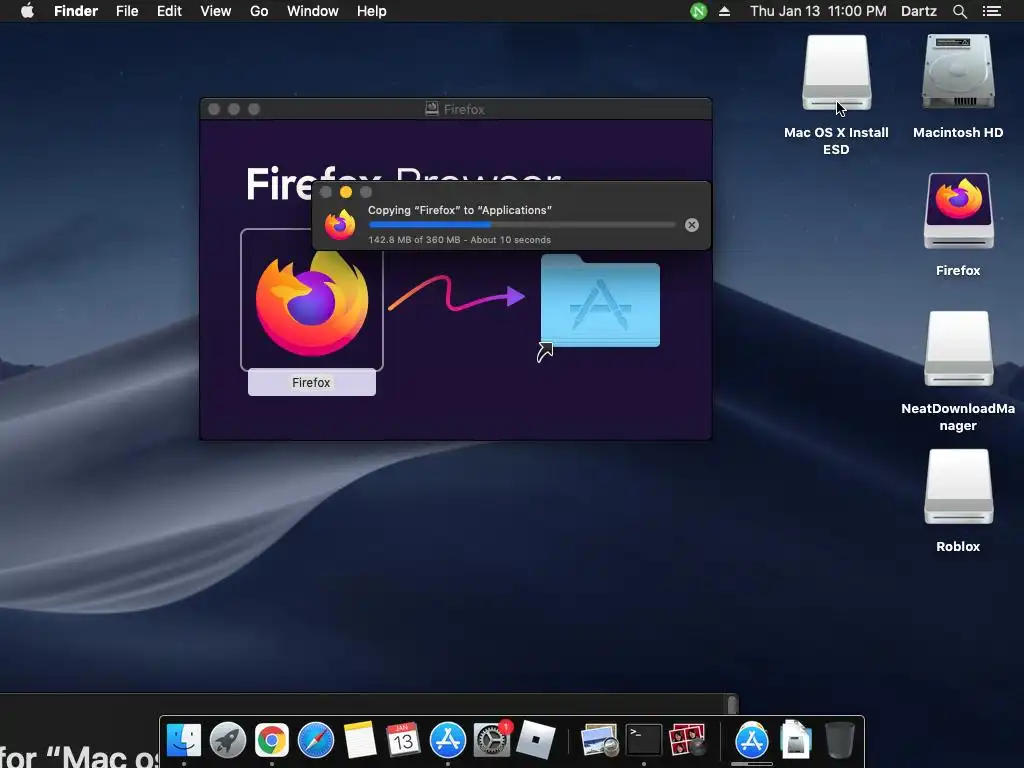Open the Apple menu

[27, 11]
